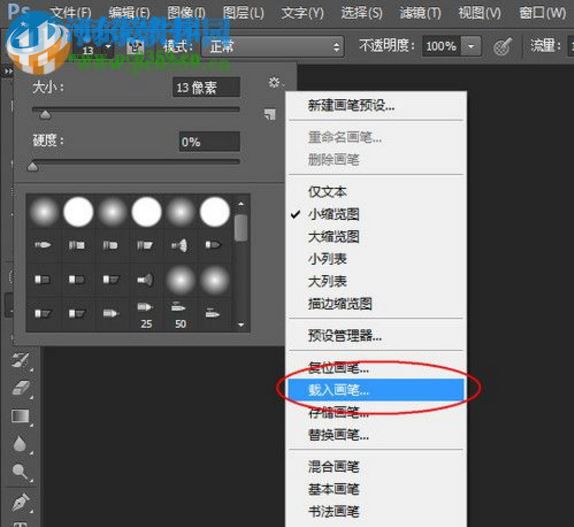Viewport: 574px width, 527px height.
Task: Open the brush preset picker arrow beside 13
Action: tap(108, 46)
